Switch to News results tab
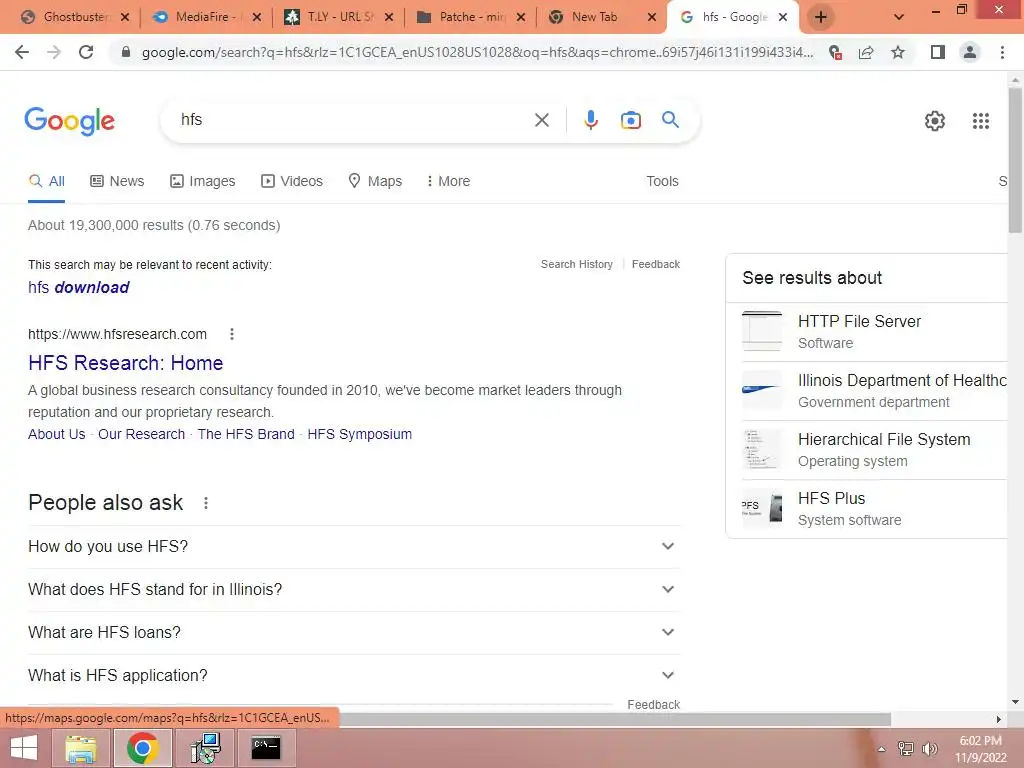 click(x=117, y=181)
